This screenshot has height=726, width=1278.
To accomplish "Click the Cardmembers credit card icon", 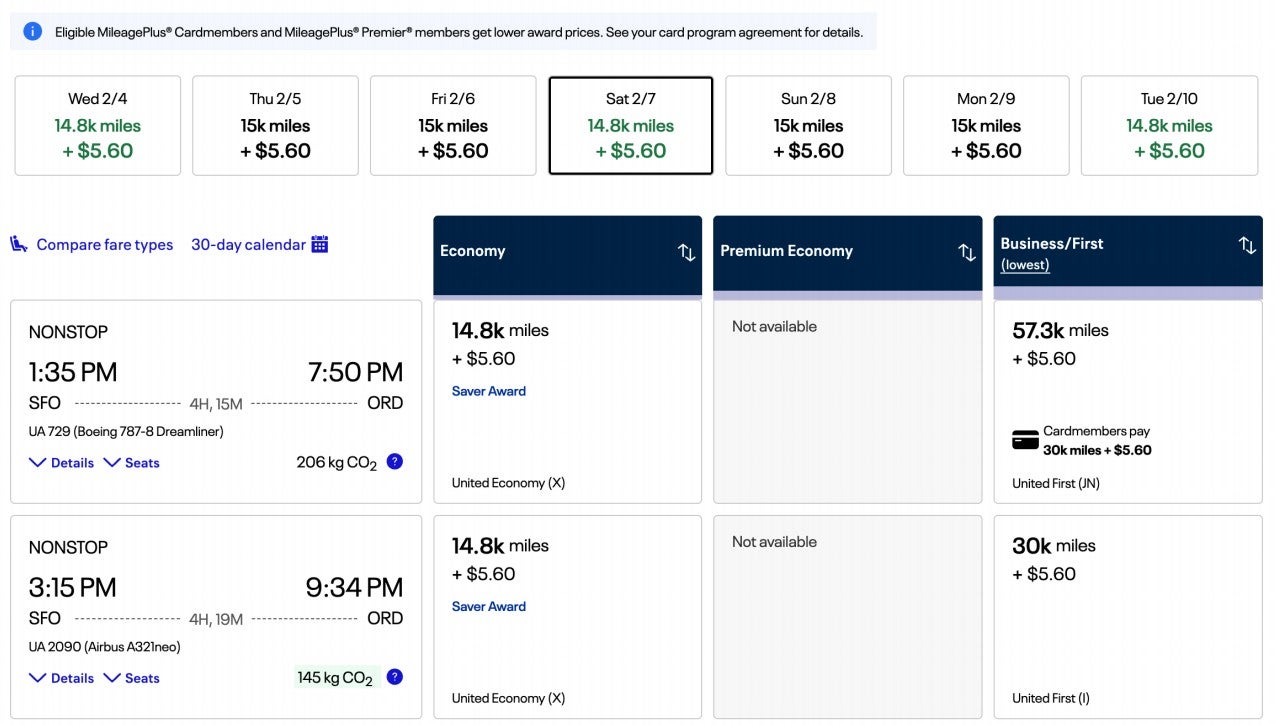I will click(x=1024, y=439).
